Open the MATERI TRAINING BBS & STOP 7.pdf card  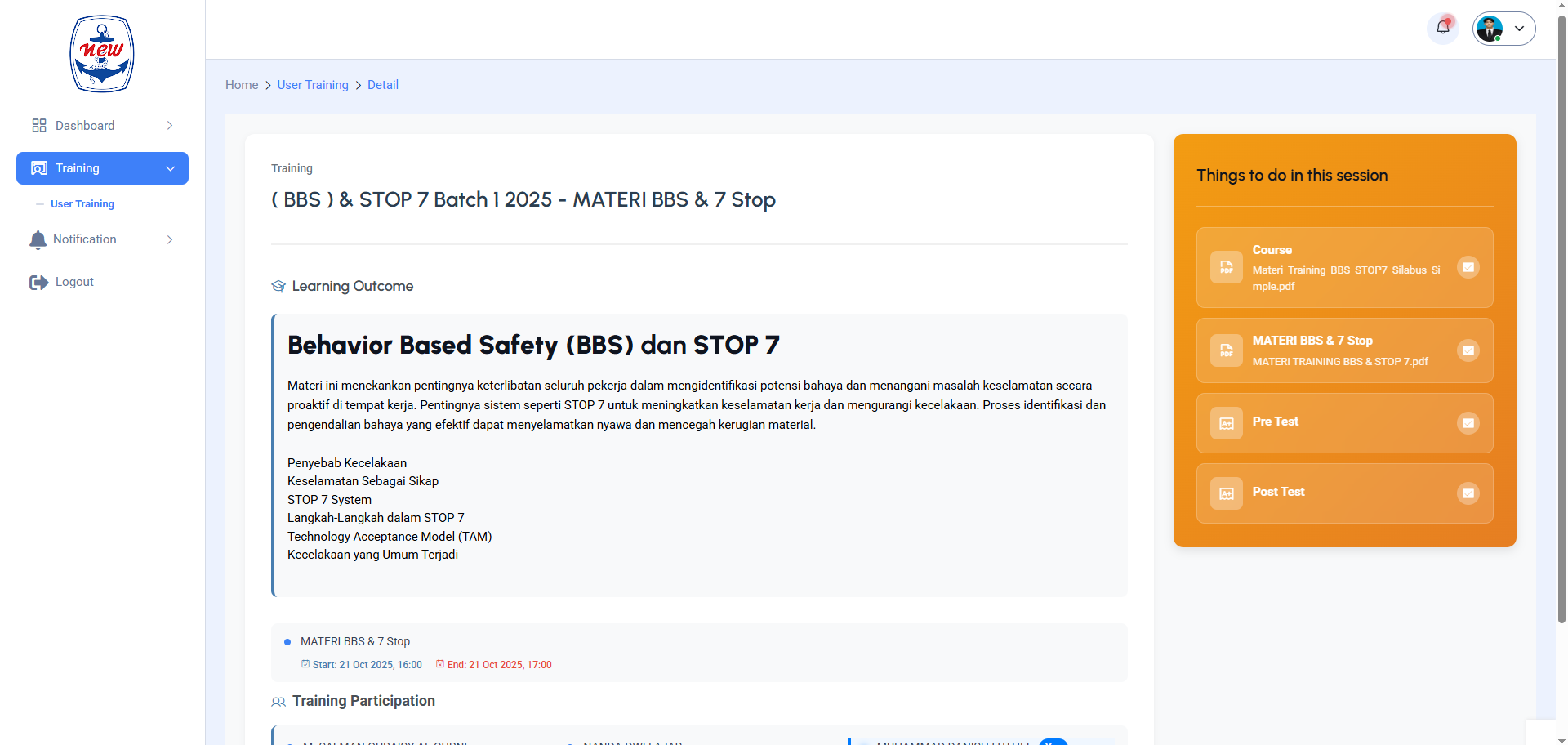[1344, 350]
